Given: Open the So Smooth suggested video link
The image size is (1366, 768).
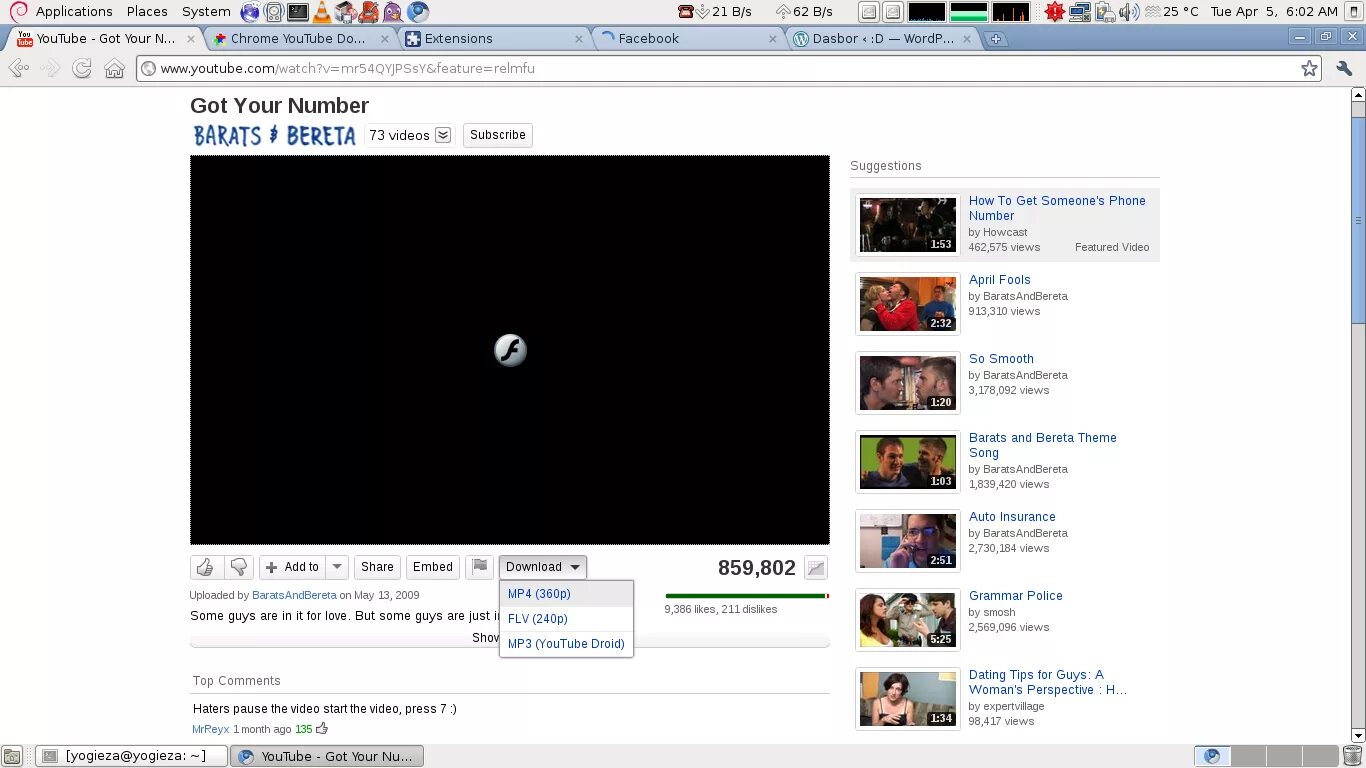Looking at the screenshot, I should coord(1001,359).
